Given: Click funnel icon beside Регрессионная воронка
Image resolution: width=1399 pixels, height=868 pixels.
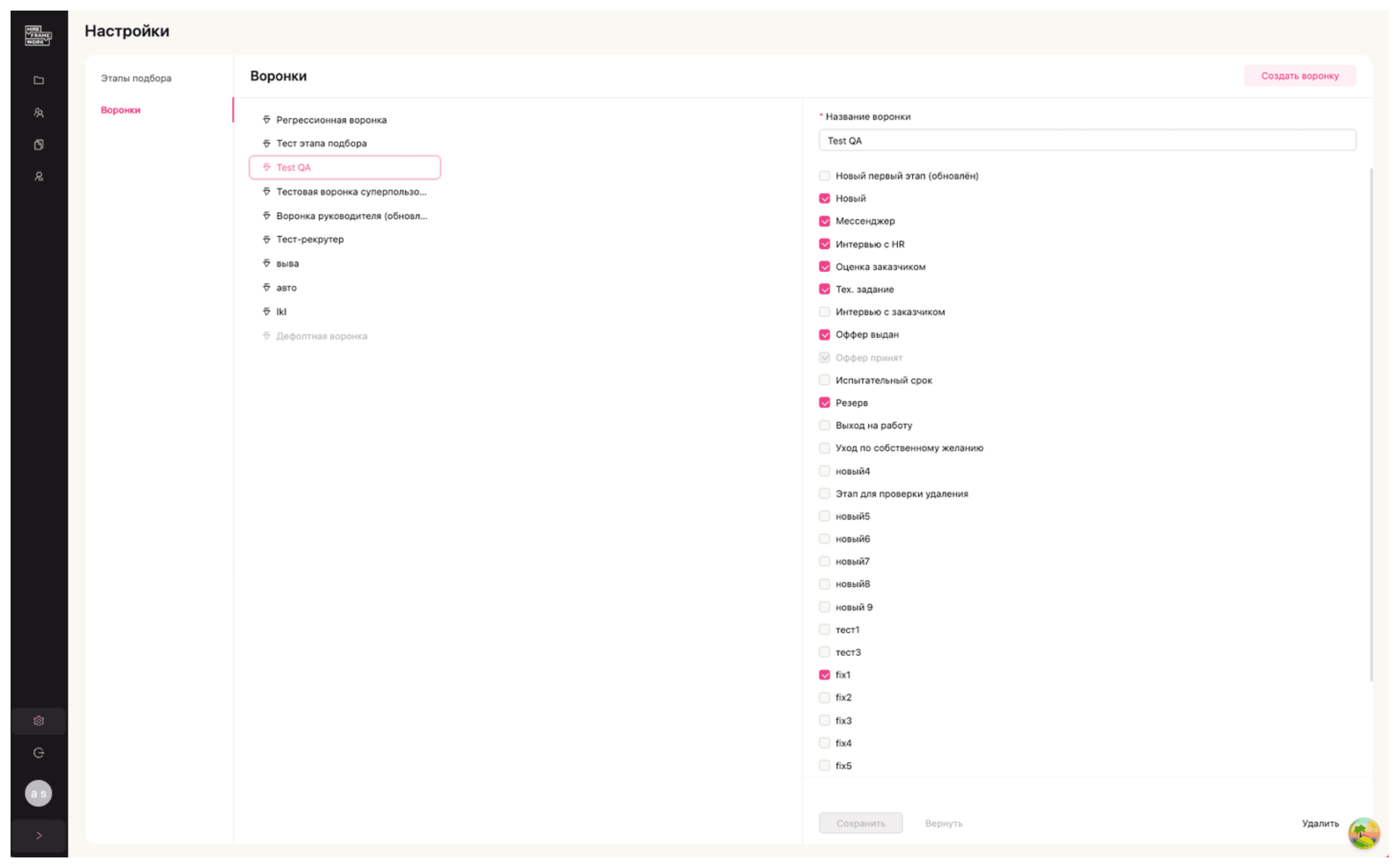Looking at the screenshot, I should click(267, 120).
